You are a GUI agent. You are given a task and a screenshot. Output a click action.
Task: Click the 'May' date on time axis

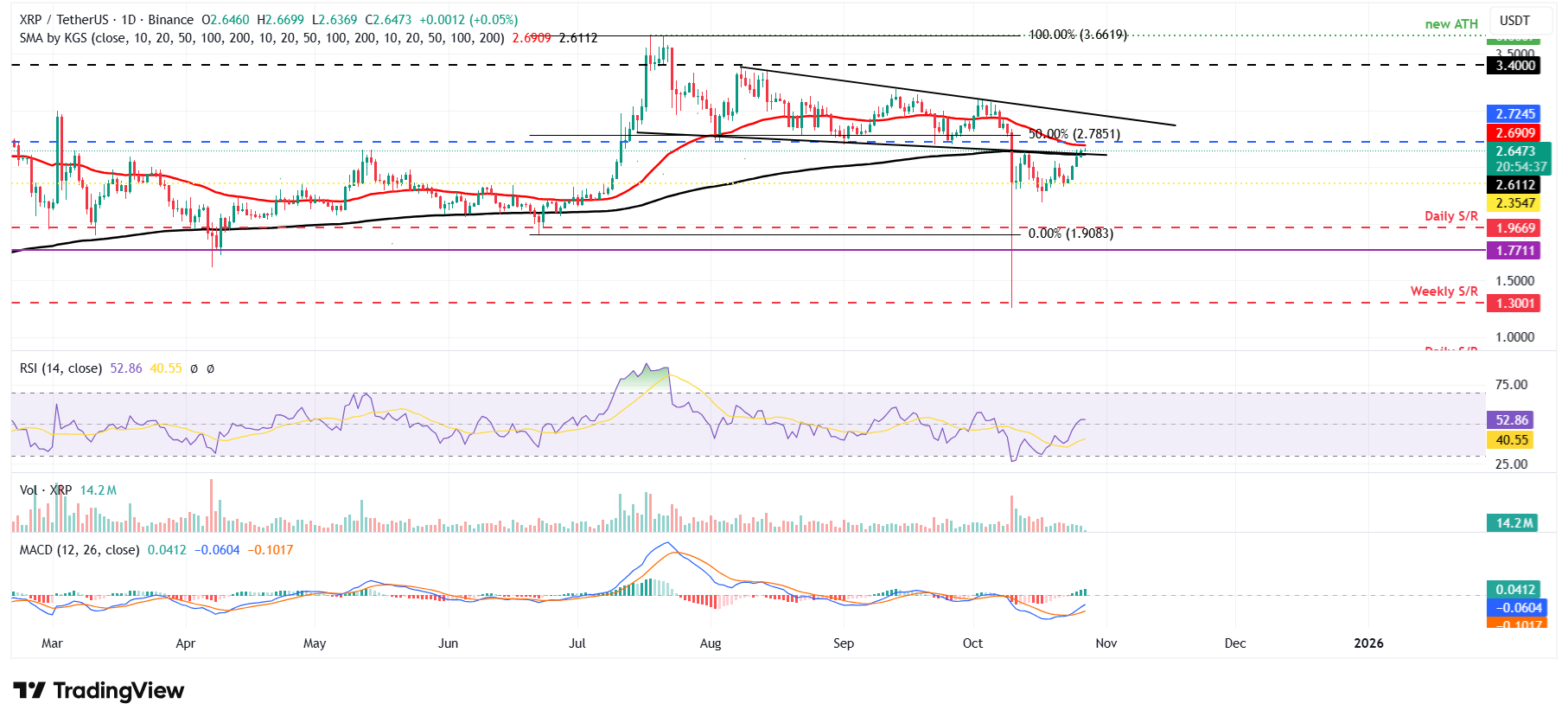(x=315, y=643)
